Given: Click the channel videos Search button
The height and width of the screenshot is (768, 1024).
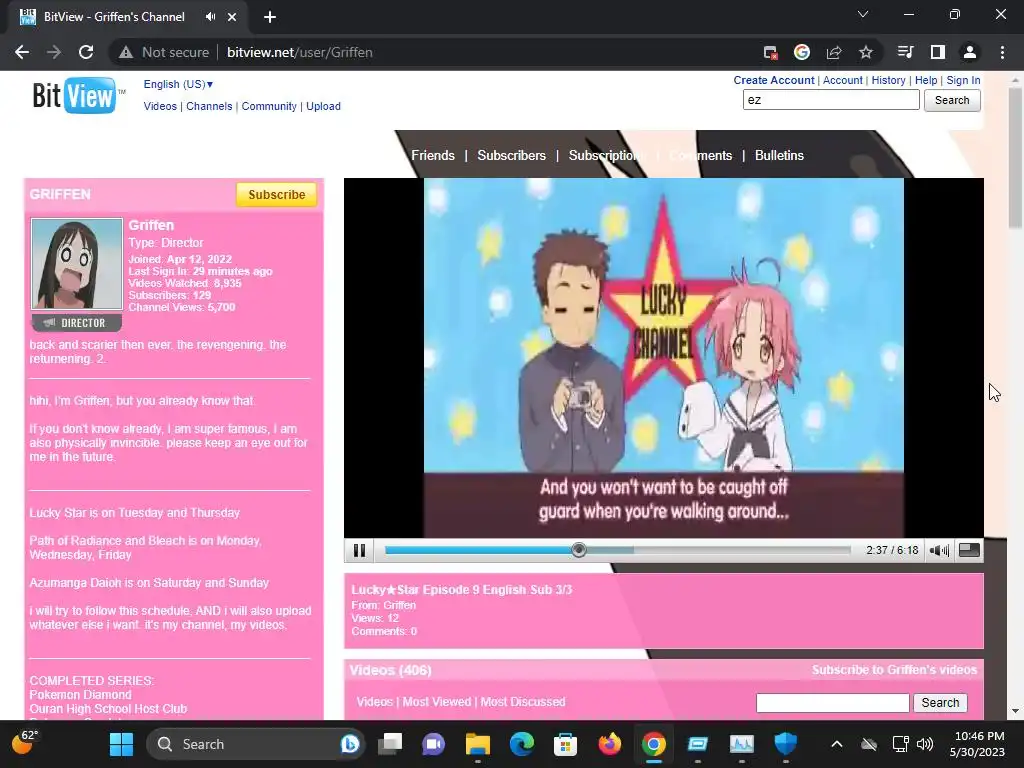Looking at the screenshot, I should 940,703.
